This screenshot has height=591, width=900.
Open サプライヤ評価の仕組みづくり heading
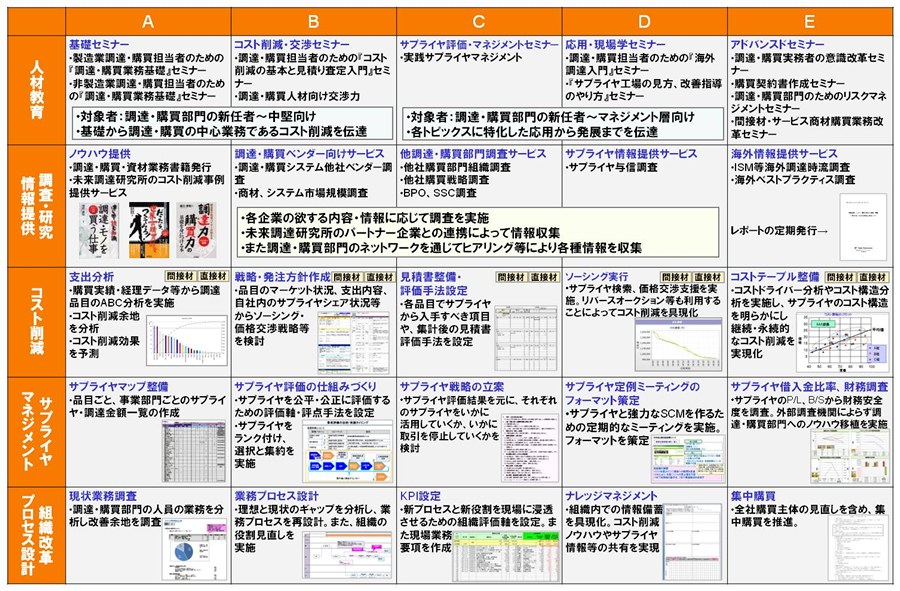click(x=305, y=387)
